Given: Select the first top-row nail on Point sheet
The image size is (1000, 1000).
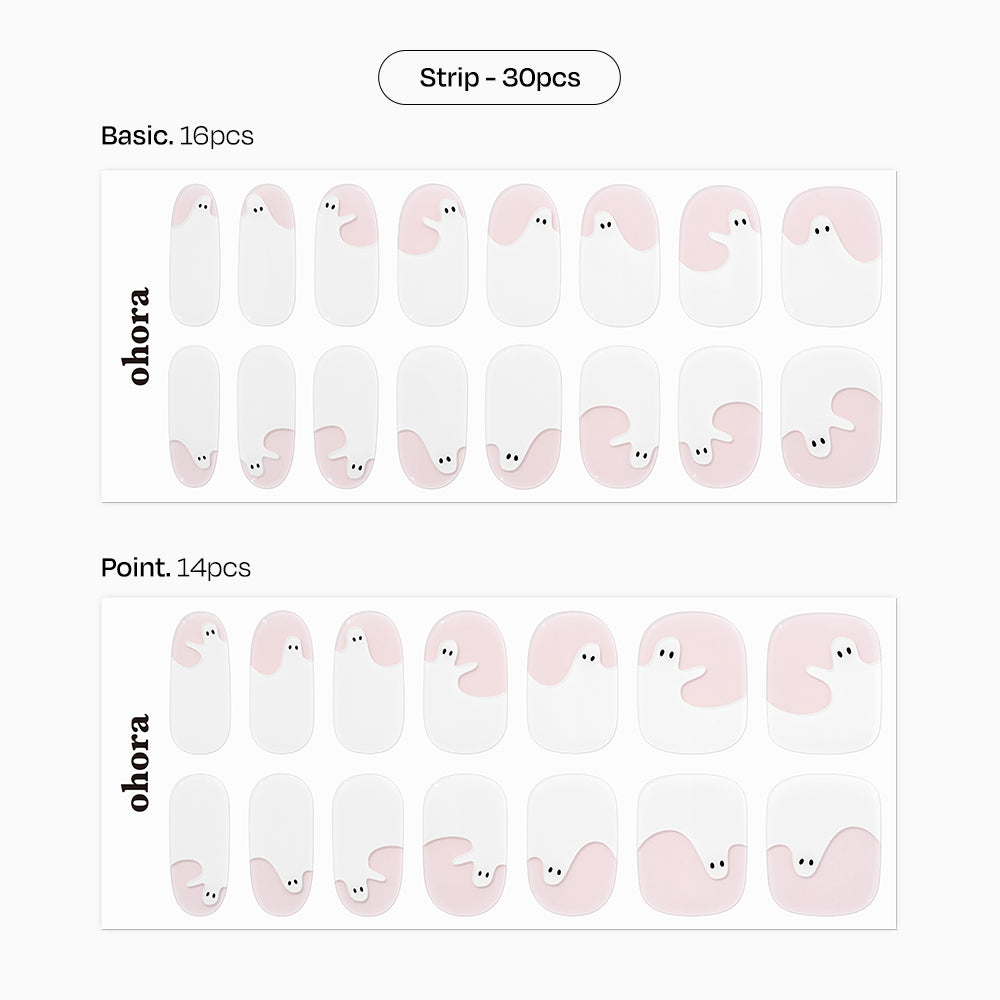Looking at the screenshot, I should pos(200,682).
